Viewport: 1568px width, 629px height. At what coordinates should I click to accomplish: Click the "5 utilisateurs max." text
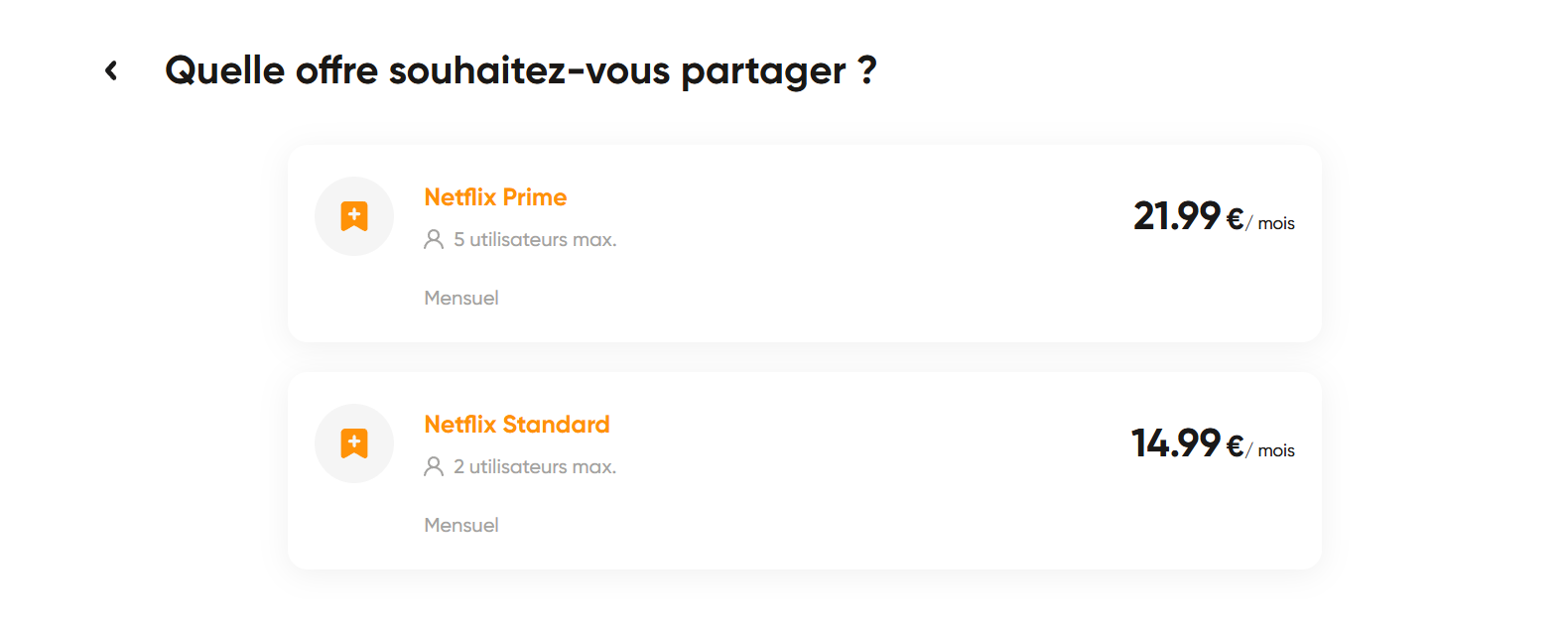click(x=535, y=240)
